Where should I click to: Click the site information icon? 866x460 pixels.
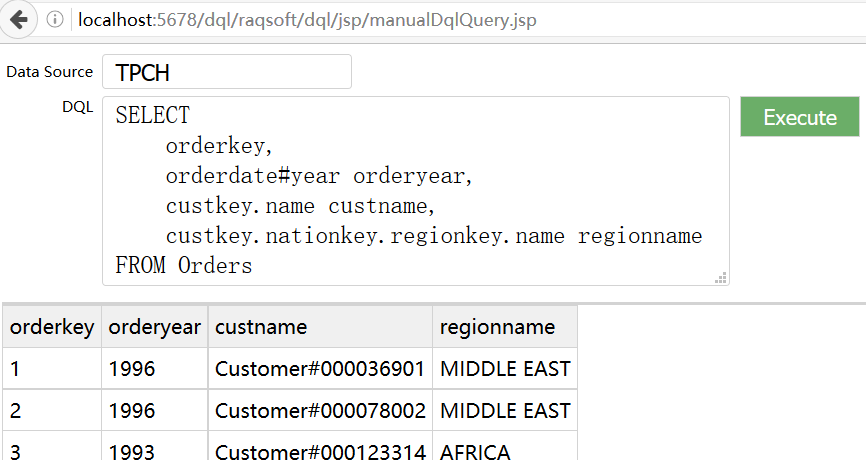55,20
